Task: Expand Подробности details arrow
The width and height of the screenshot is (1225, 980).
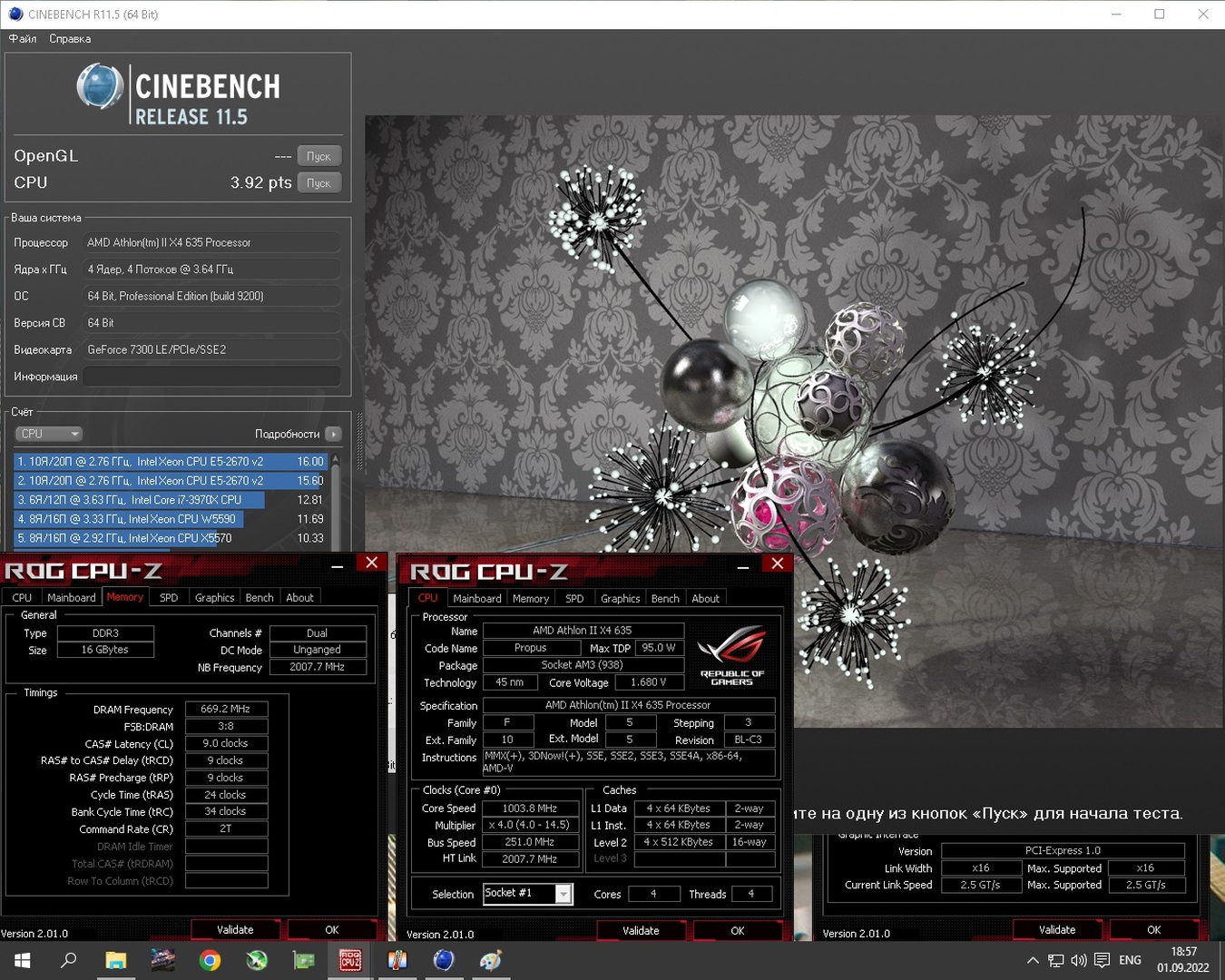Action: 333,434
